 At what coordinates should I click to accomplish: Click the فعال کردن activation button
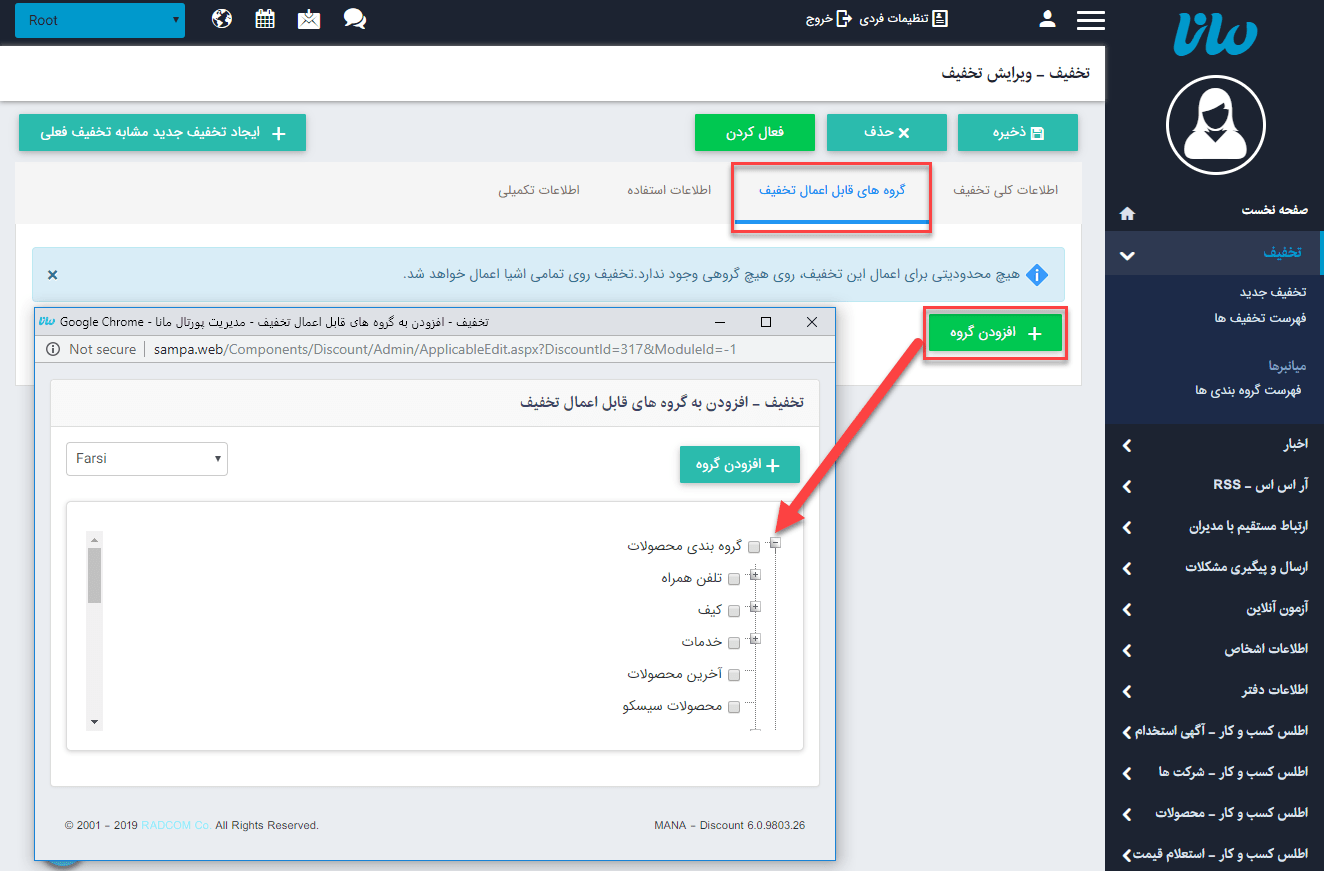[x=754, y=131]
